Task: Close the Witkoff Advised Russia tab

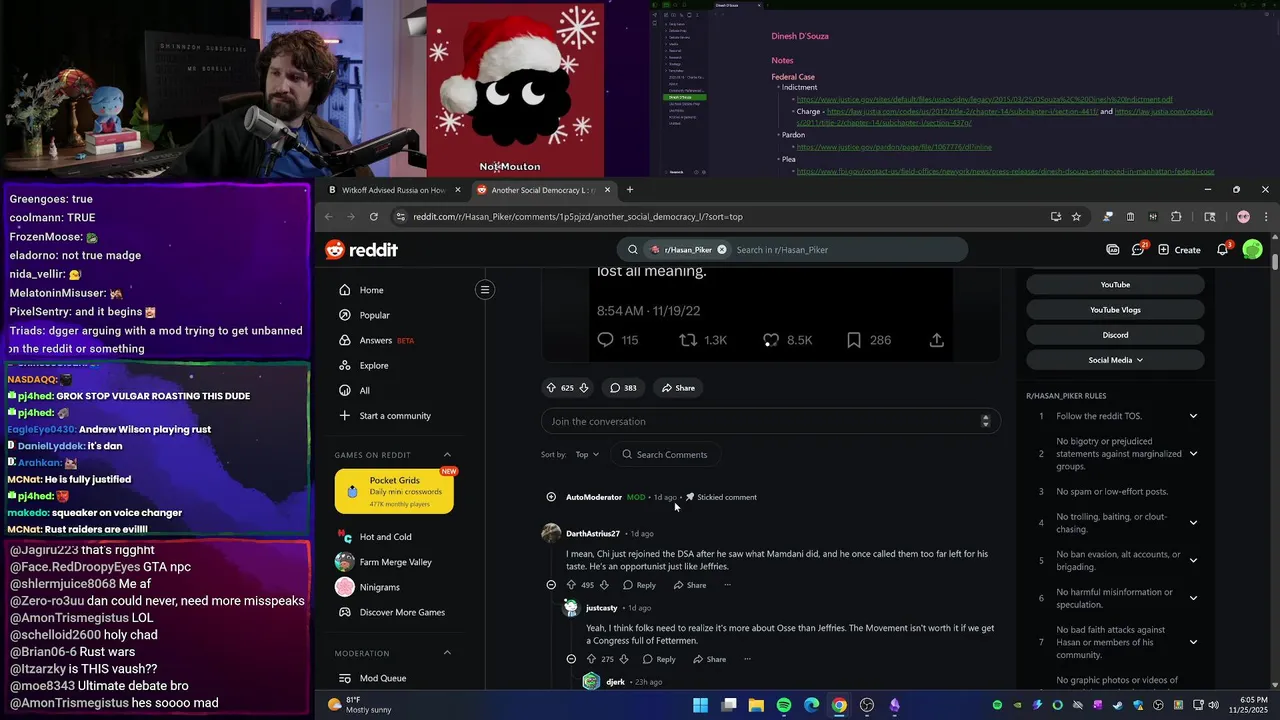Action: (x=458, y=190)
